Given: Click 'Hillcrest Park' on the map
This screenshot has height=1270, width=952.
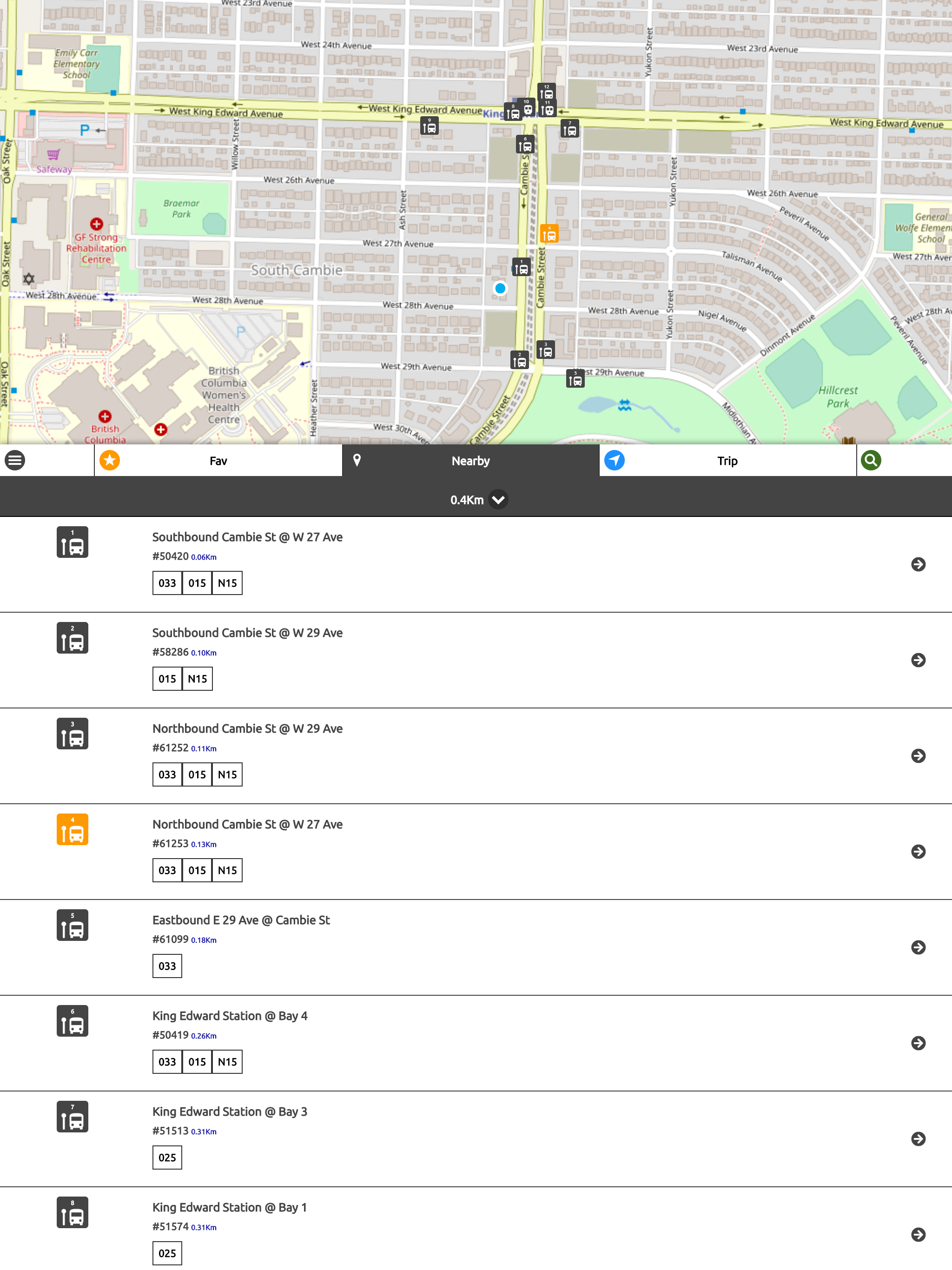Looking at the screenshot, I should click(838, 397).
